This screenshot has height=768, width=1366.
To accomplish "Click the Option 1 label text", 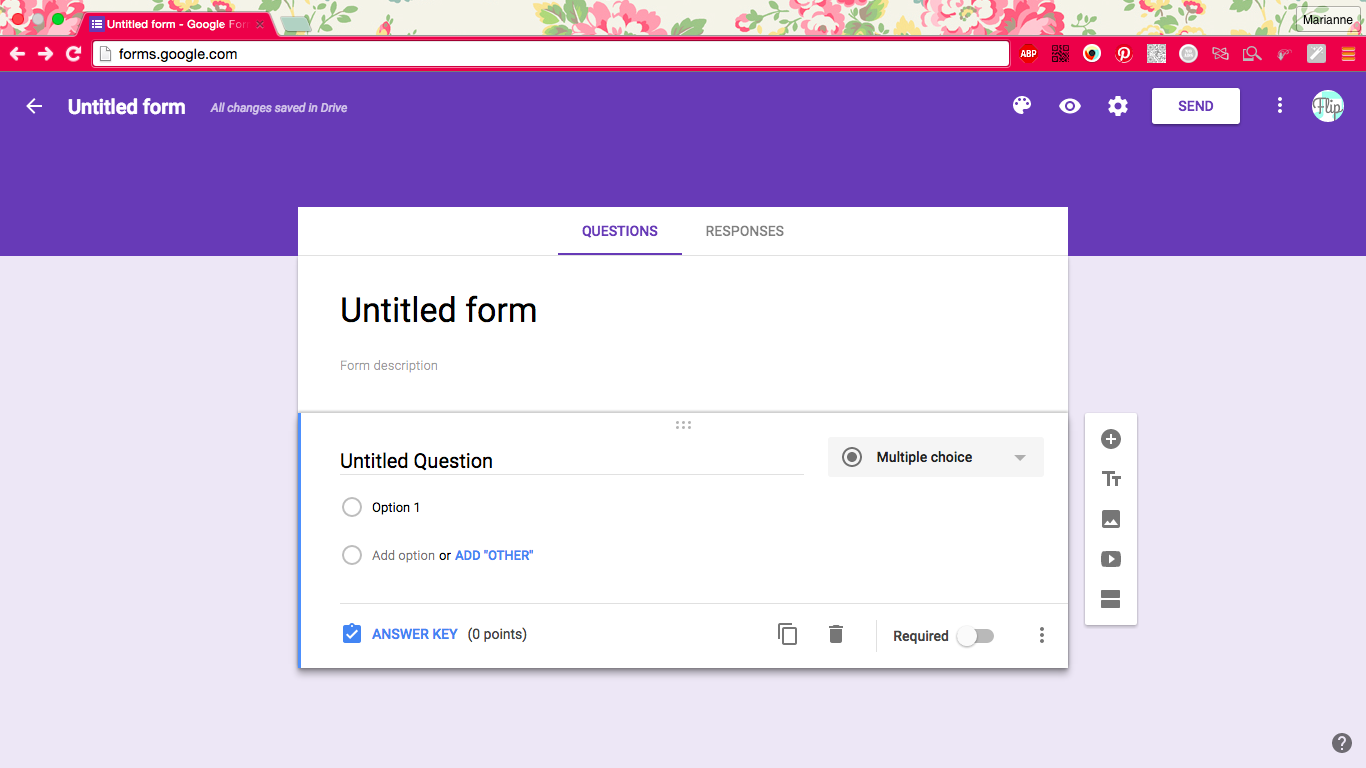I will pos(396,508).
